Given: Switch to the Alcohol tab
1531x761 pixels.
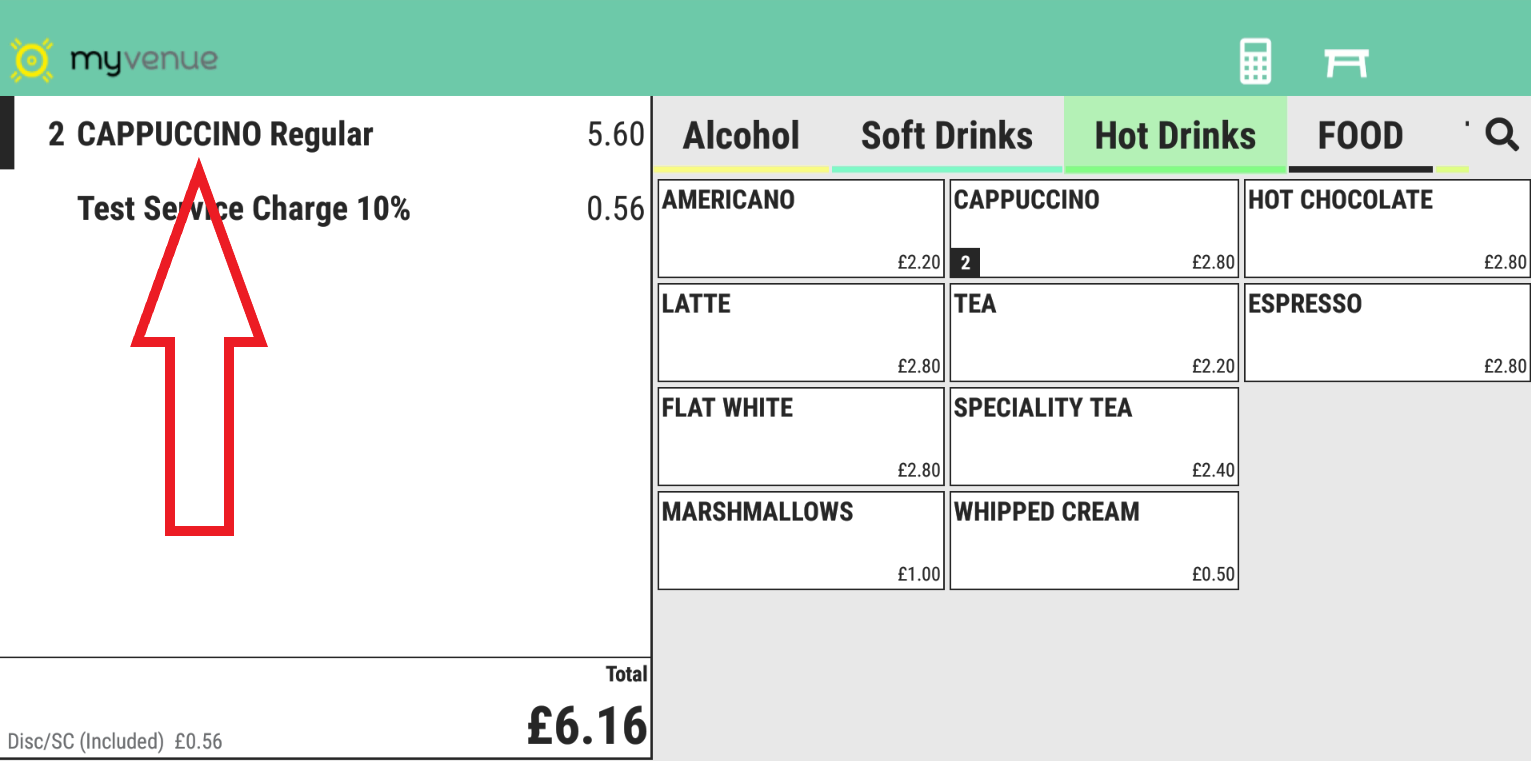Looking at the screenshot, I should [x=741, y=136].
